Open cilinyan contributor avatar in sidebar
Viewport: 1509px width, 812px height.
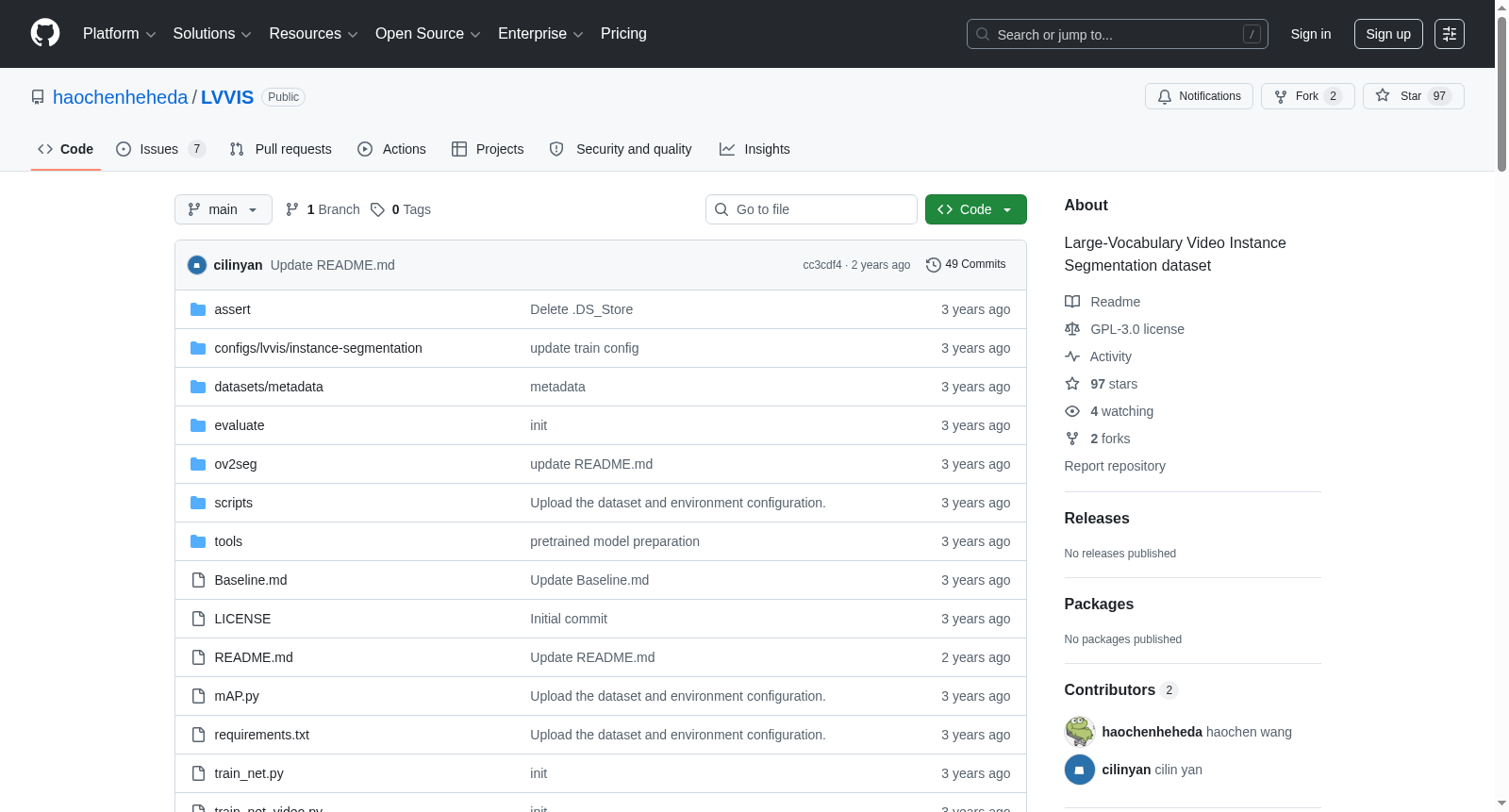pos(1080,770)
